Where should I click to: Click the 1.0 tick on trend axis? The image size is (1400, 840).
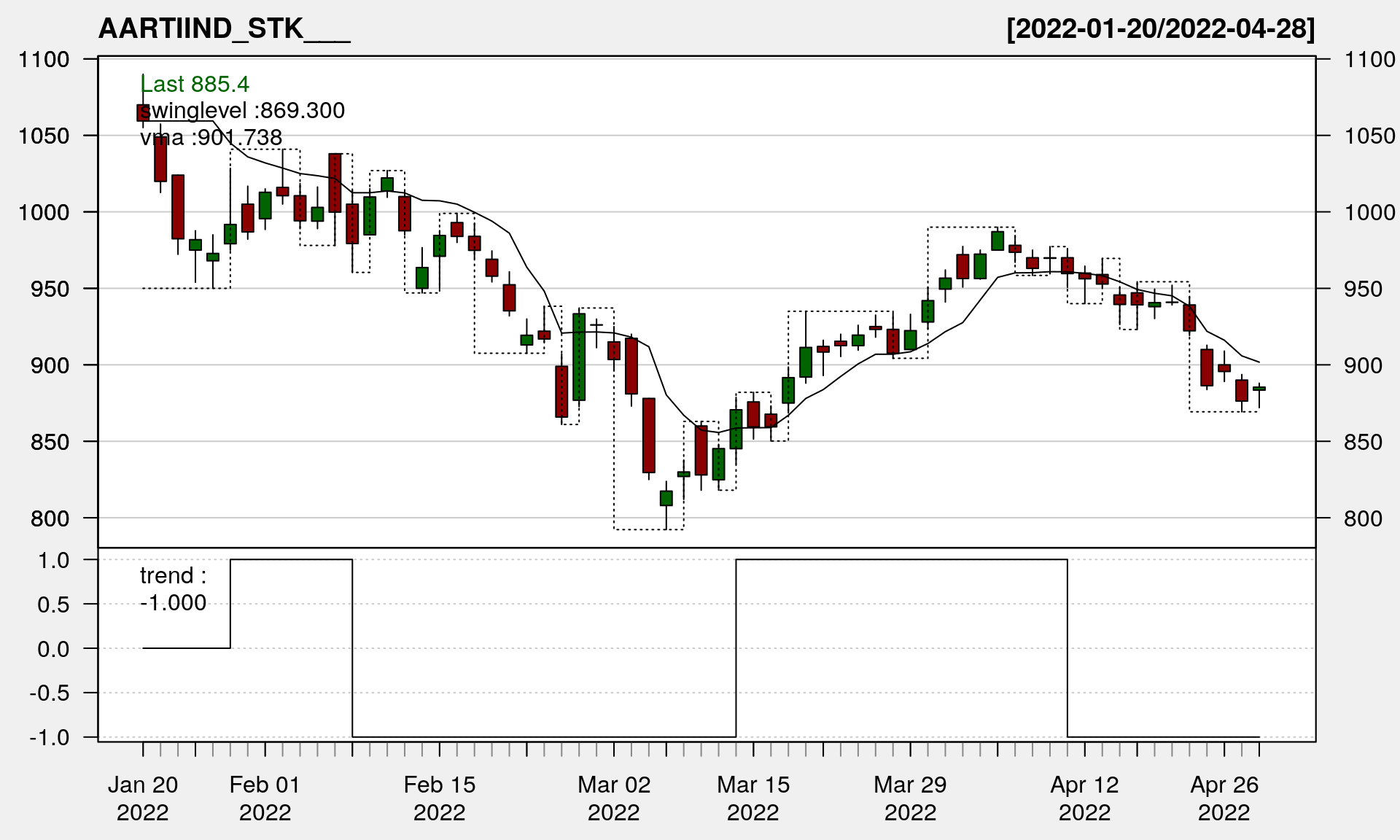pos(53,560)
